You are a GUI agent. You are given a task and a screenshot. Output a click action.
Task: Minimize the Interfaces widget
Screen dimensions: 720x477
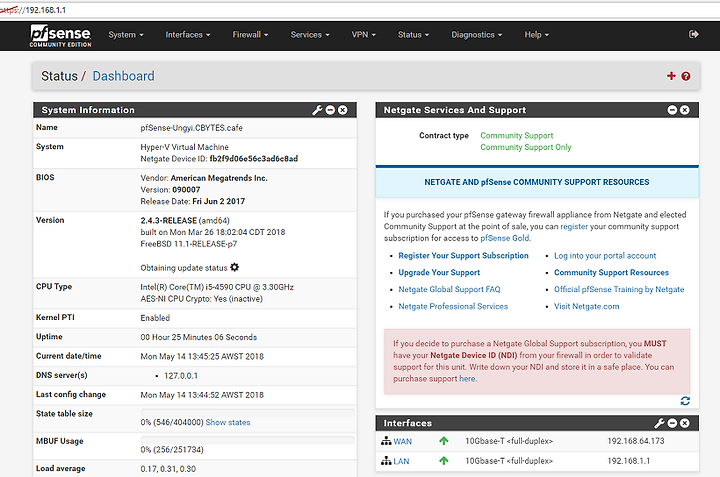(x=672, y=423)
